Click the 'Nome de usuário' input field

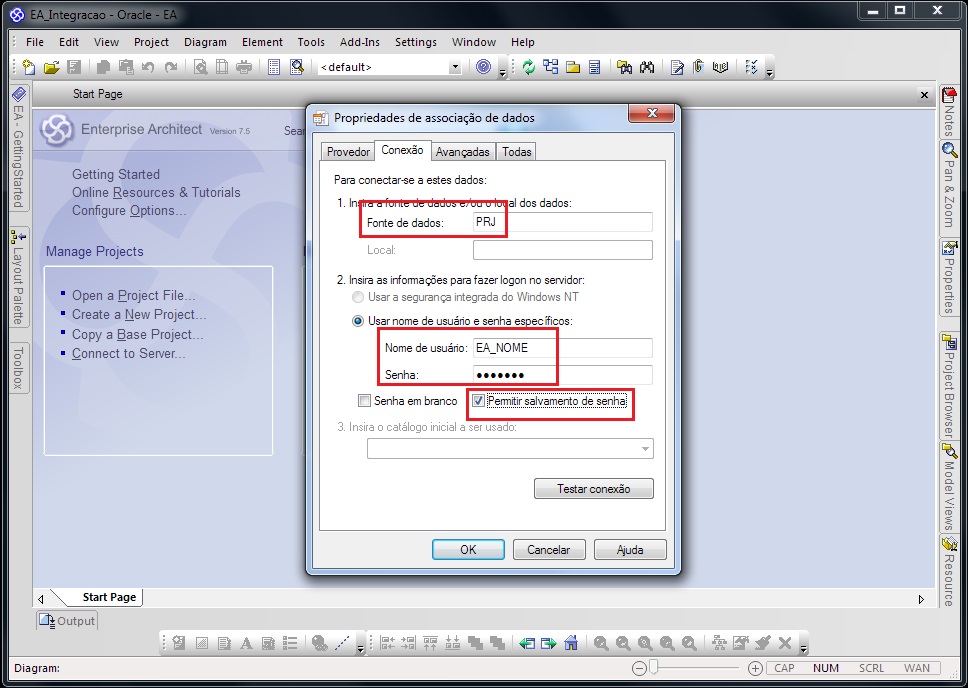tap(562, 348)
